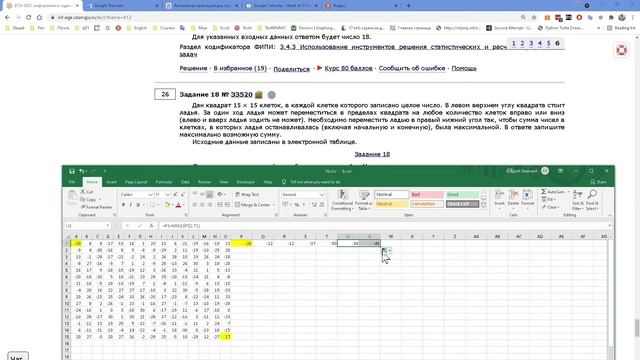Image resolution: width=640 pixels, height=360 pixels.
Task: Click the Insert Function fx button
Action: pos(151,226)
